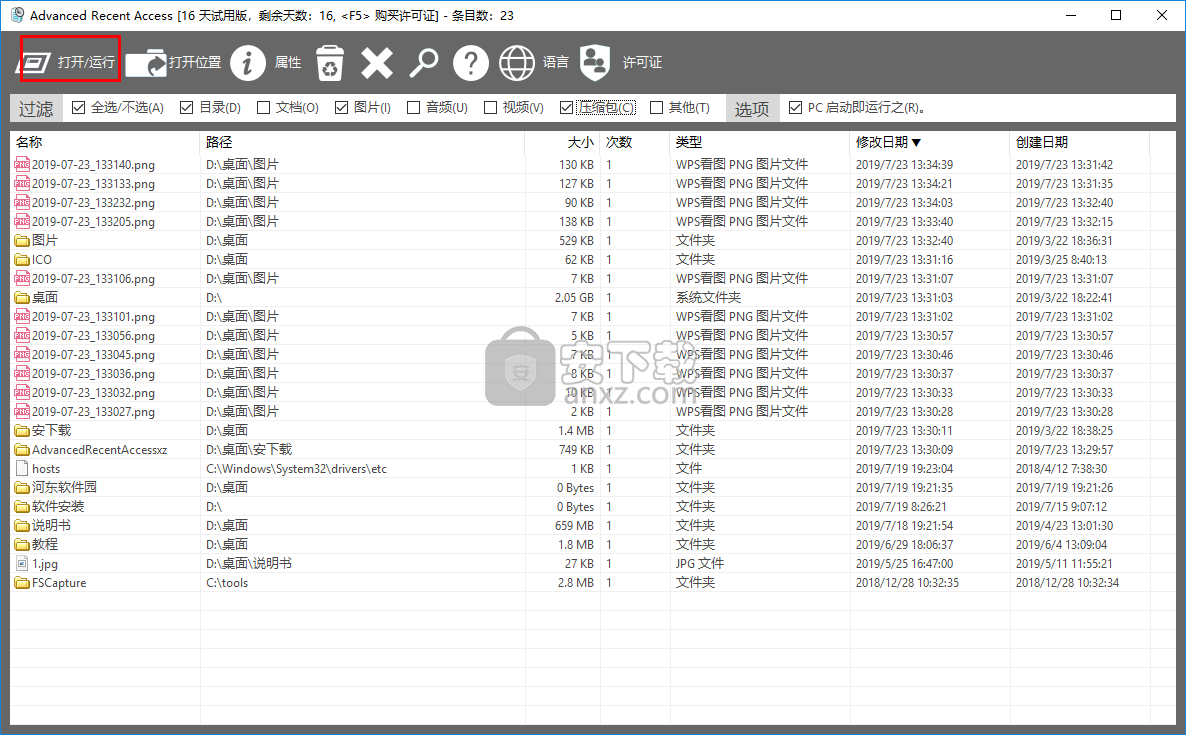Click PNG icon of 2019-07-23_133140.png

(22, 164)
